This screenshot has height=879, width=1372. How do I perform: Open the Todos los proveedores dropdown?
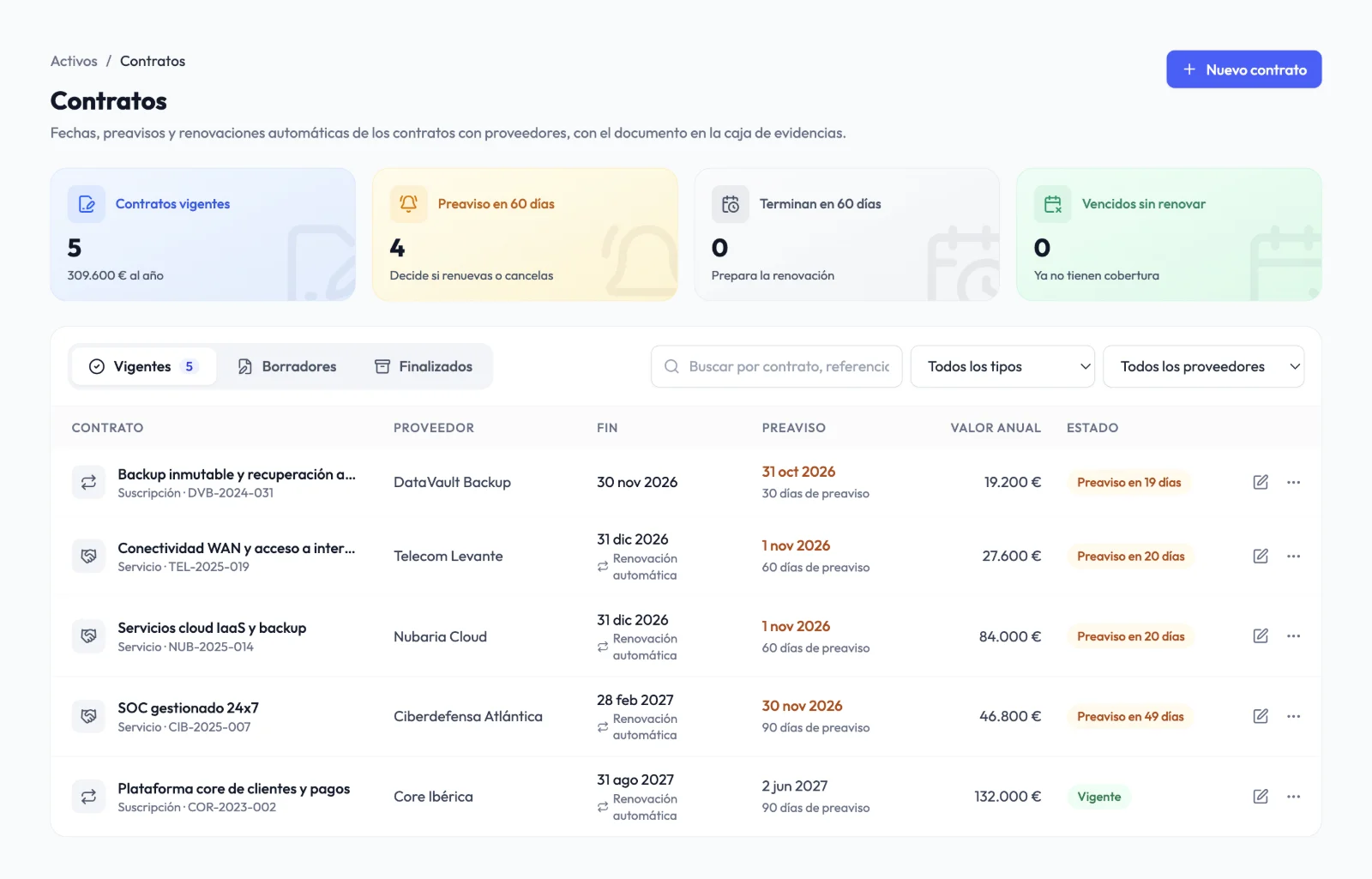1203,366
